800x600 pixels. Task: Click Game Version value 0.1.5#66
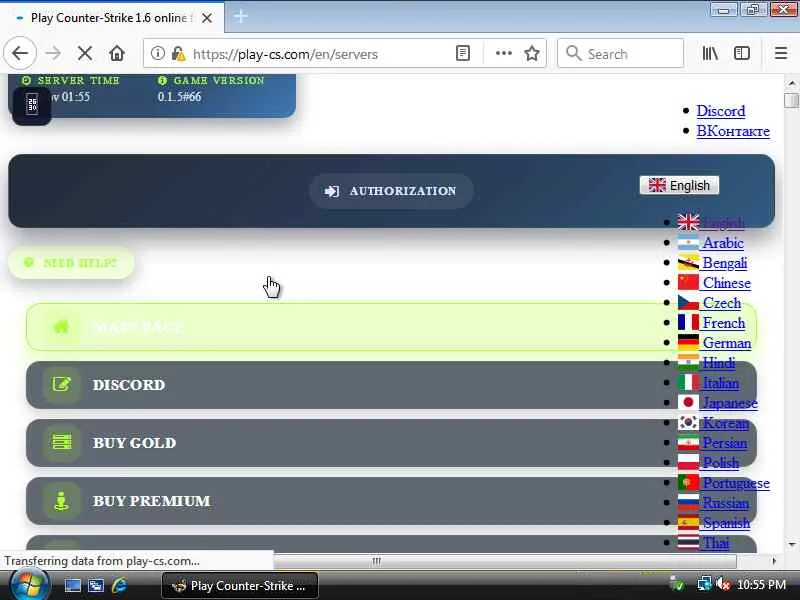(179, 96)
